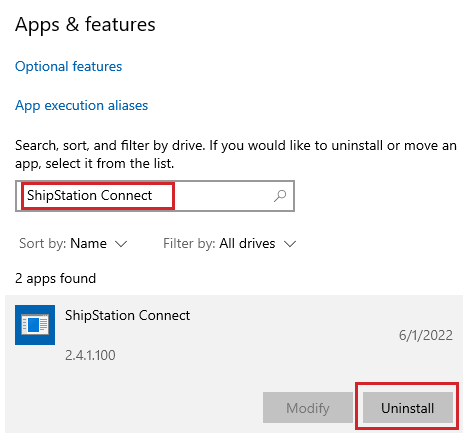Click the app search input field
Screen dimensions: 470x440
pyautogui.click(x=155, y=196)
